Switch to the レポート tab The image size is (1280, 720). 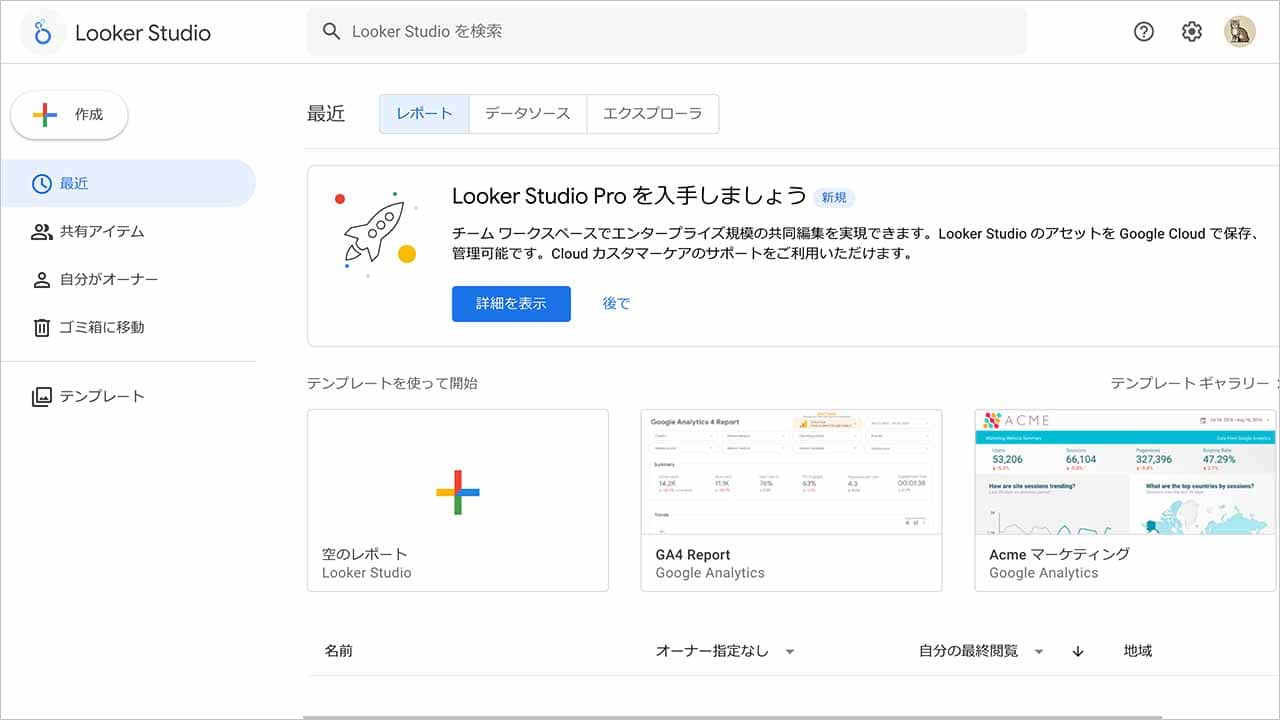pyautogui.click(x=424, y=114)
